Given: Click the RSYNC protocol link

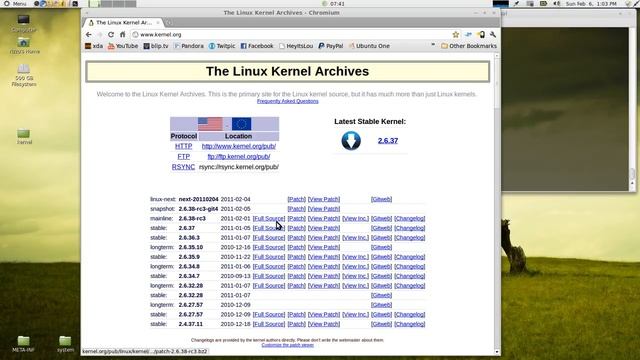Looking at the screenshot, I should (183, 167).
